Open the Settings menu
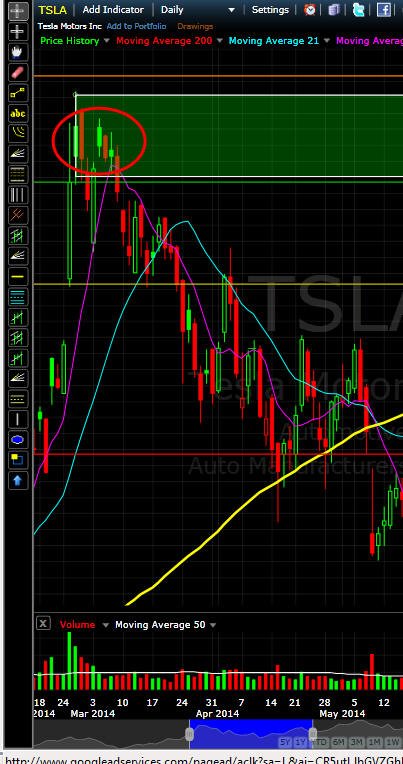This screenshot has width=403, height=764. click(270, 10)
